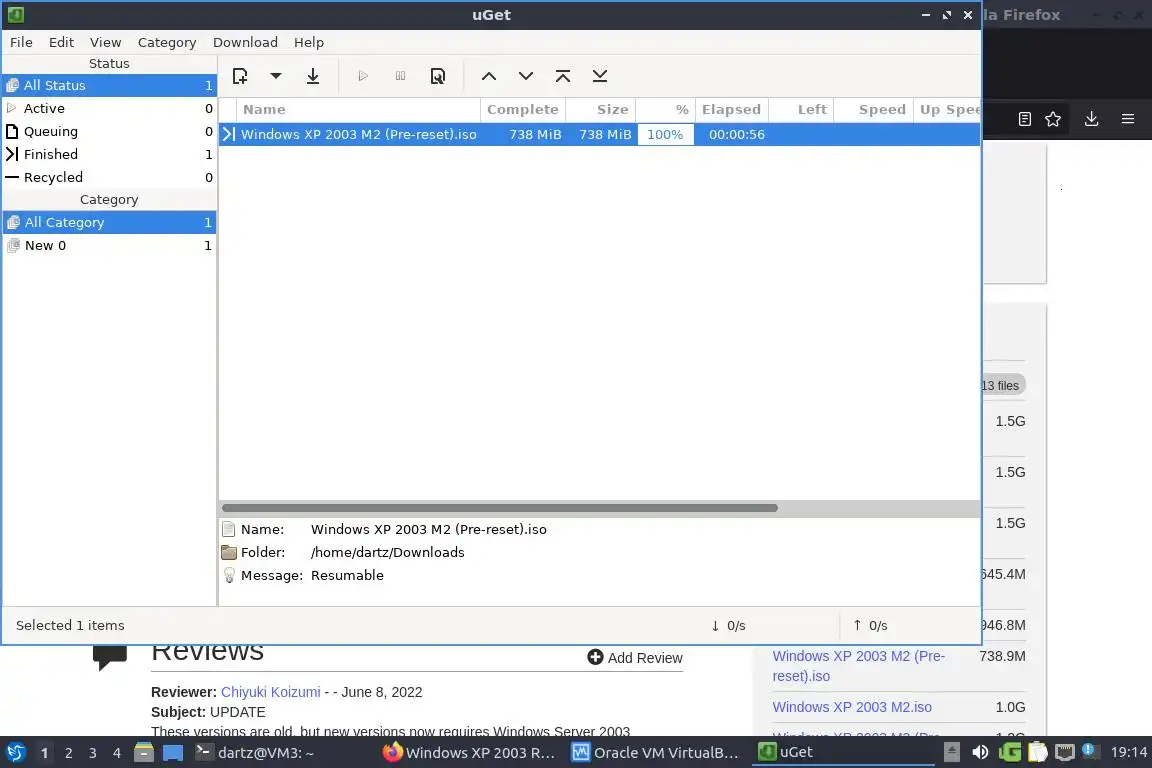
Task: Select the All Status filter row
Action: click(109, 85)
